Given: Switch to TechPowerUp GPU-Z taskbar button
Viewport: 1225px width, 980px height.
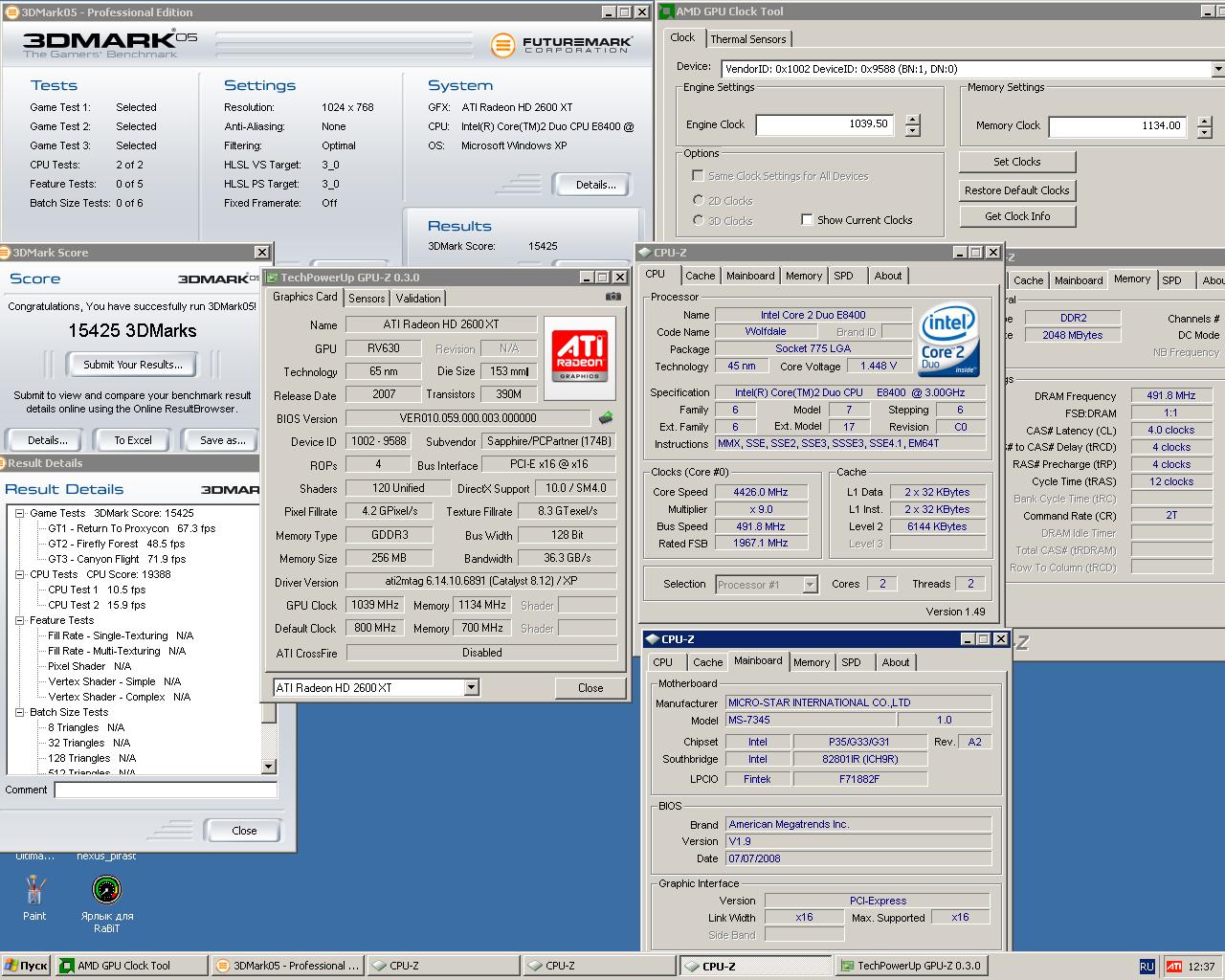Looking at the screenshot, I should tap(913, 966).
